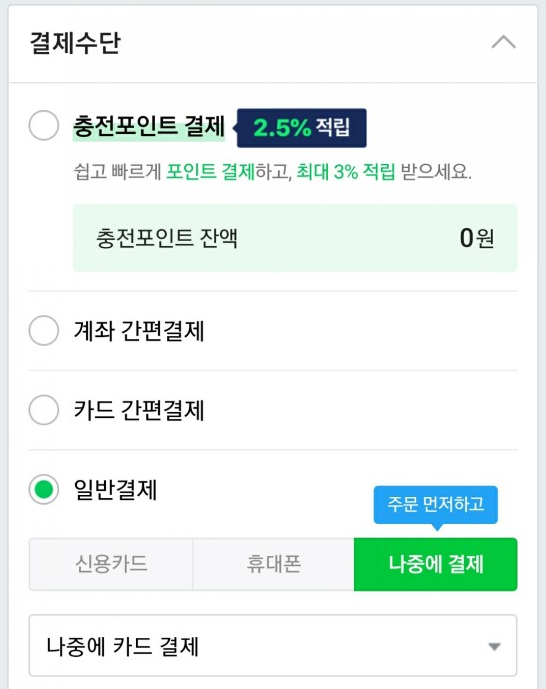The width and height of the screenshot is (546, 689).
Task: Click the 카드 간편결제 label
Action: 139,410
